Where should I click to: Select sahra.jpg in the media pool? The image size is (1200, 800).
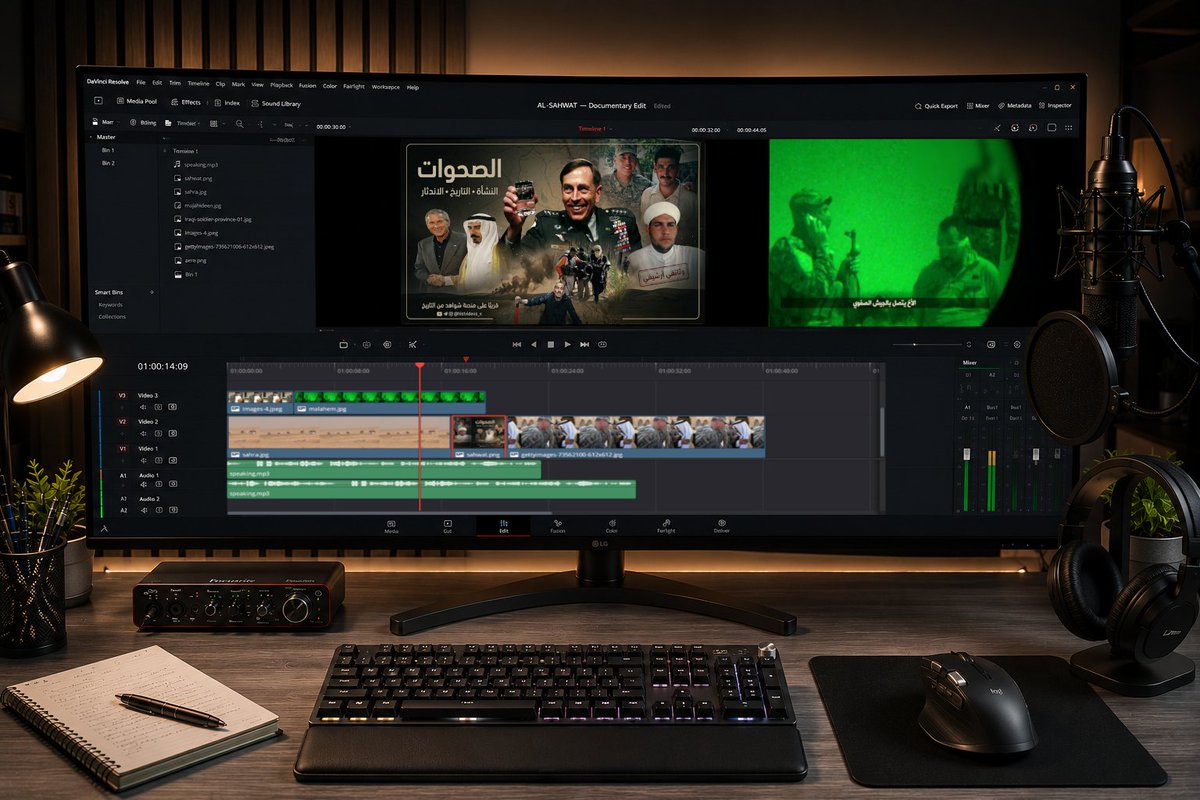[x=190, y=192]
